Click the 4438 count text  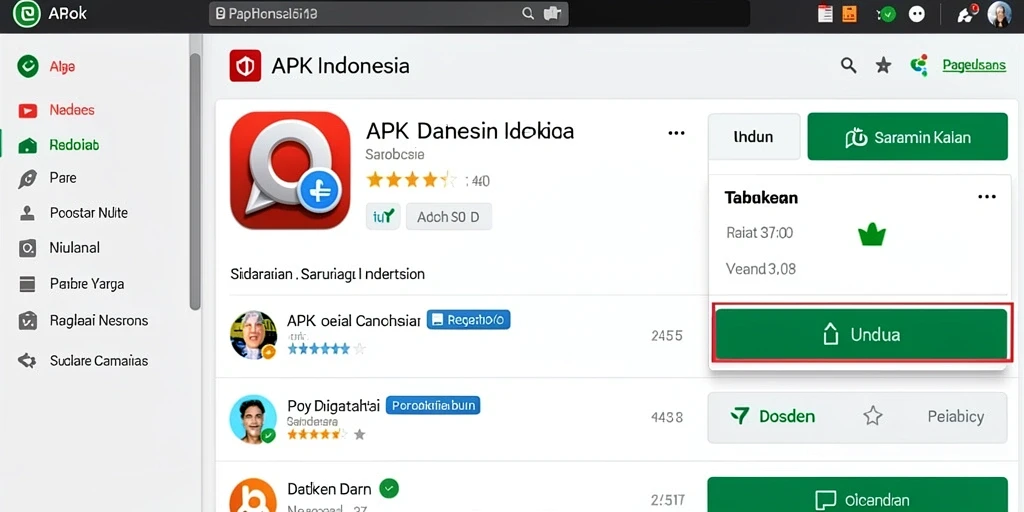(667, 417)
